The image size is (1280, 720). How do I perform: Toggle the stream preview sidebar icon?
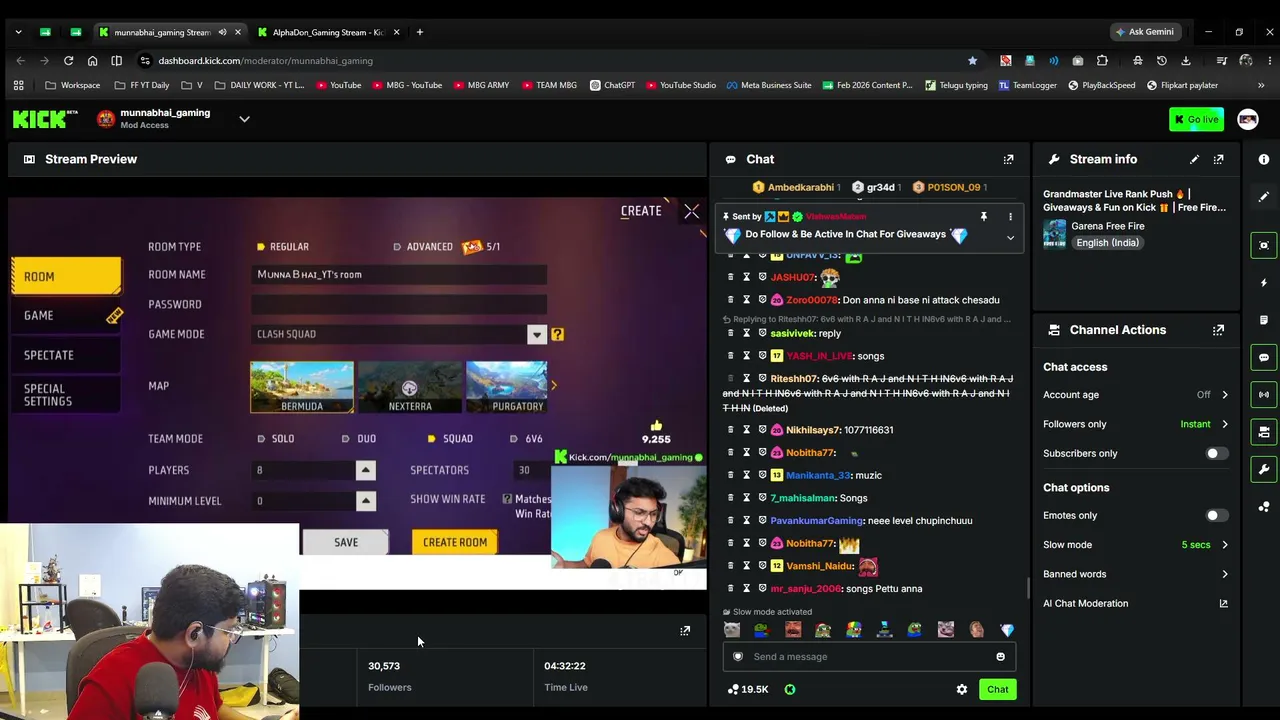pos(1264,245)
